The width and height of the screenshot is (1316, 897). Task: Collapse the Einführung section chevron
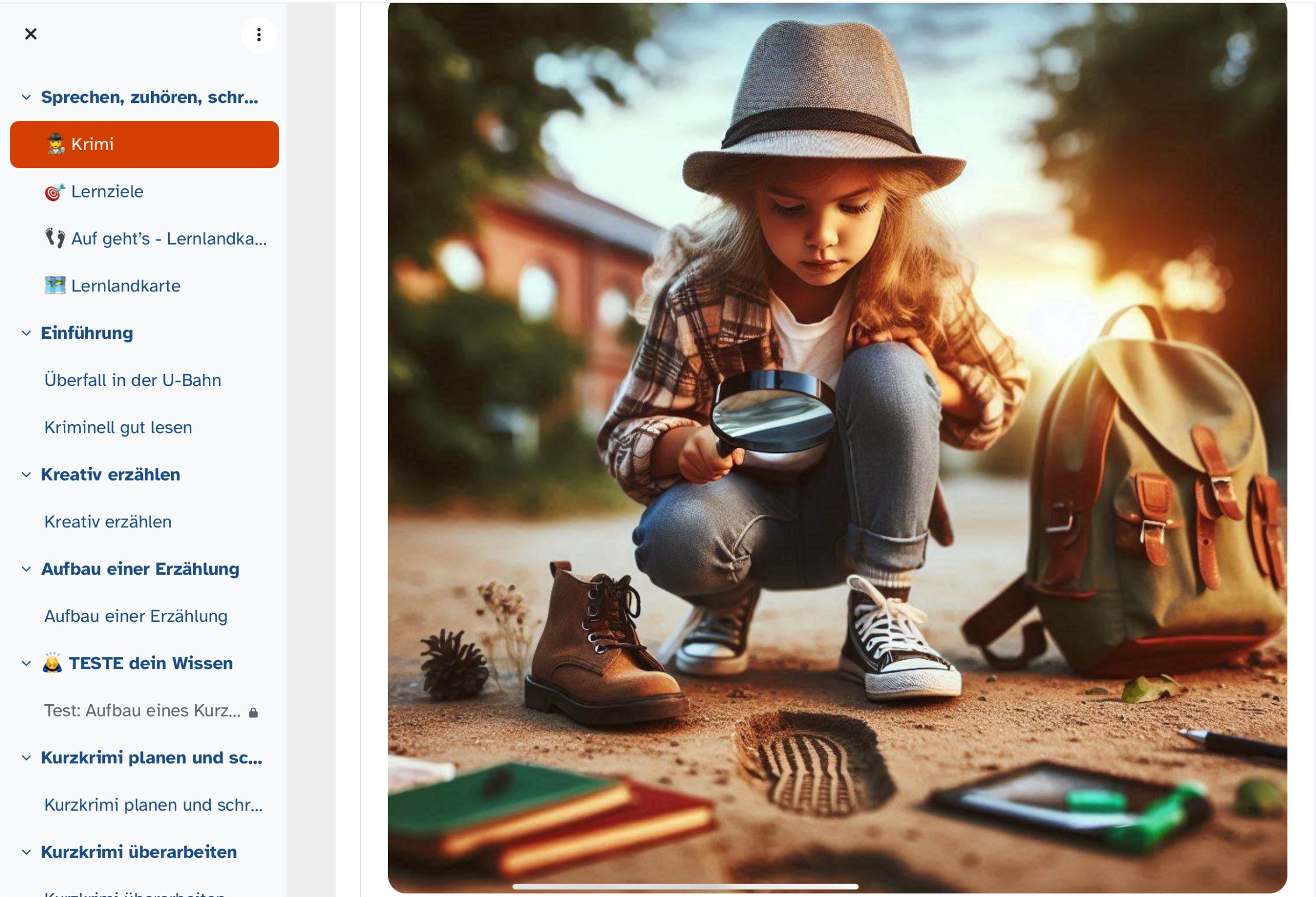coord(26,333)
